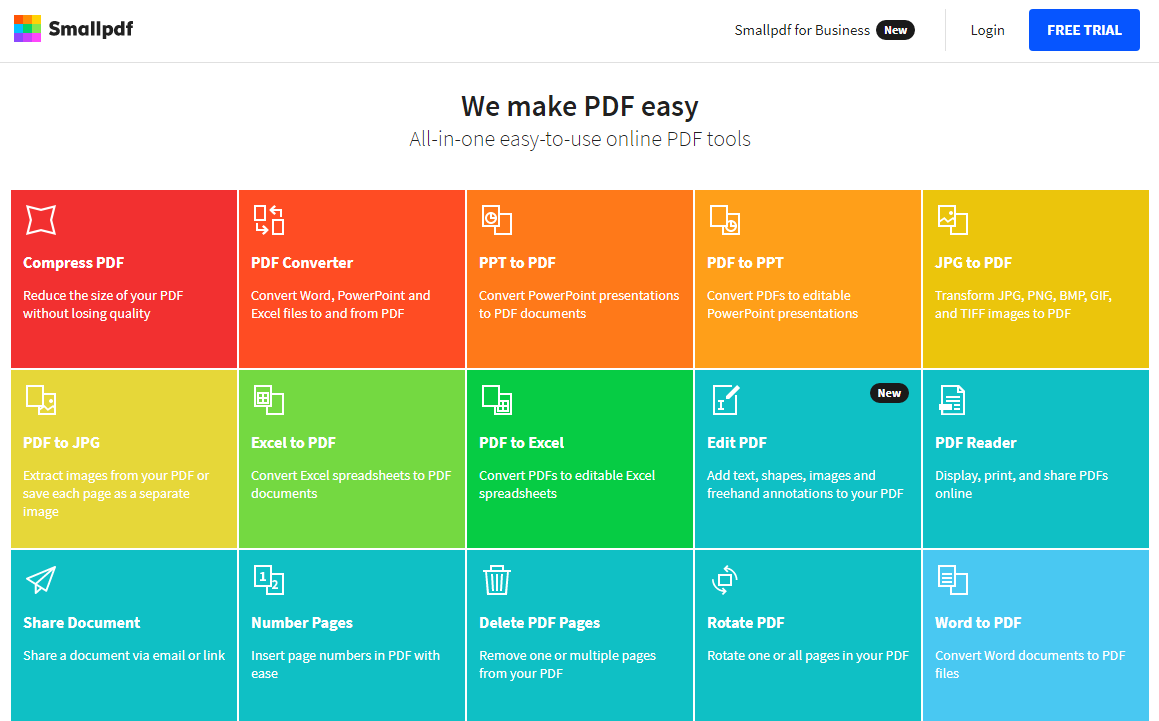The width and height of the screenshot is (1159, 721).
Task: Choose the Excel to PDF title
Action: pos(293,442)
